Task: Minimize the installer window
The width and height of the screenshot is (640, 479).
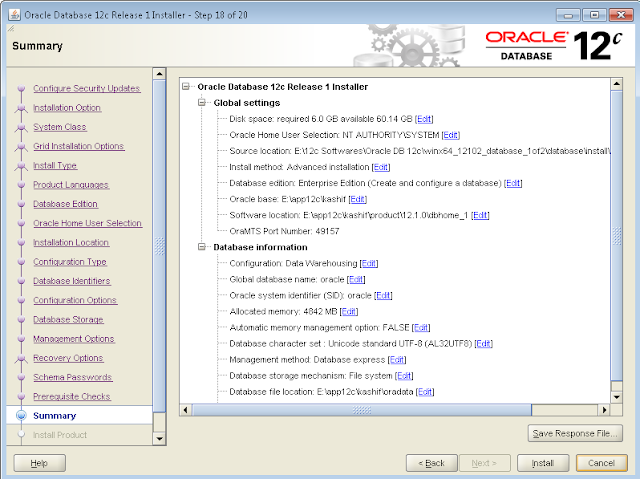Action: coord(568,16)
